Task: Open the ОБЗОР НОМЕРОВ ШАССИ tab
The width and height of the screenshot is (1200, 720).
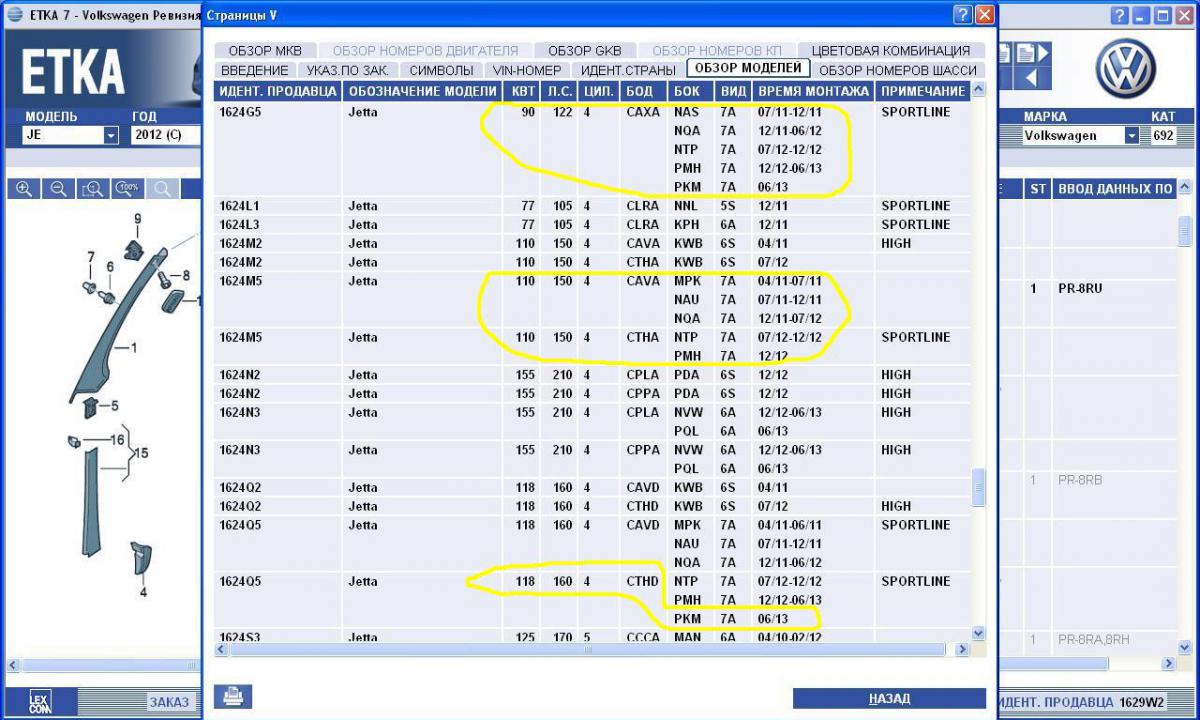Action: 897,70
